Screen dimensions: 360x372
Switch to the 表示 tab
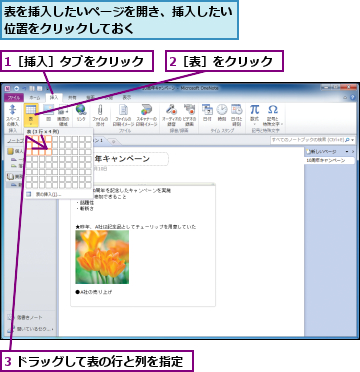point(127,98)
